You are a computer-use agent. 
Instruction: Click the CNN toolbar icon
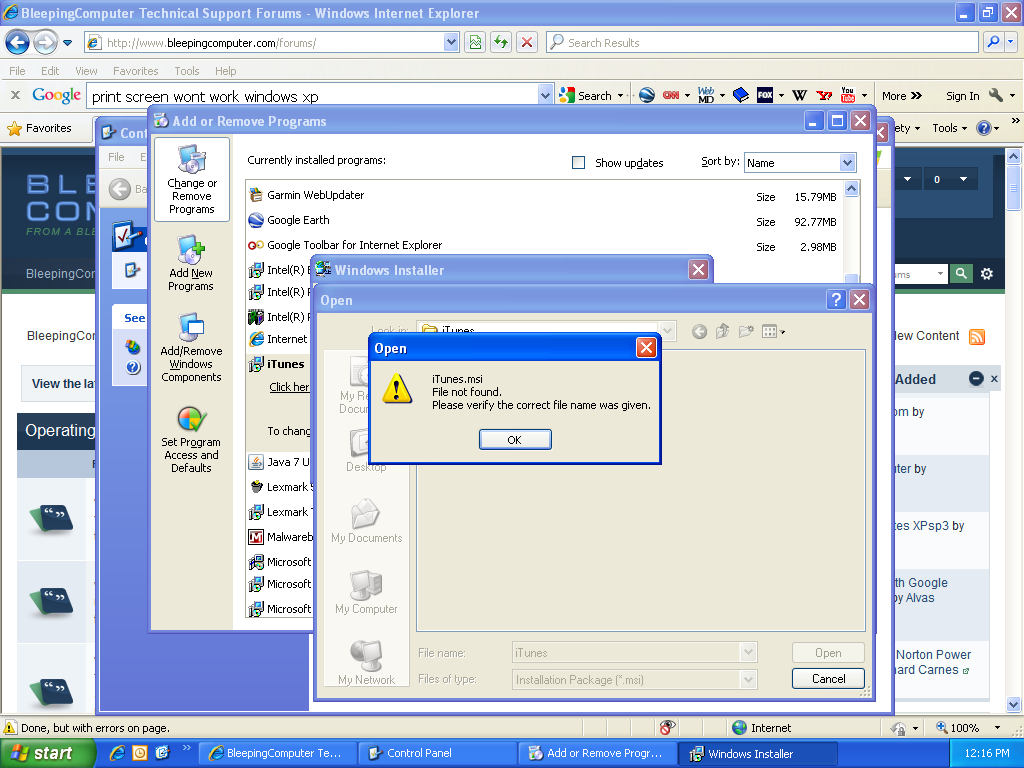point(671,95)
